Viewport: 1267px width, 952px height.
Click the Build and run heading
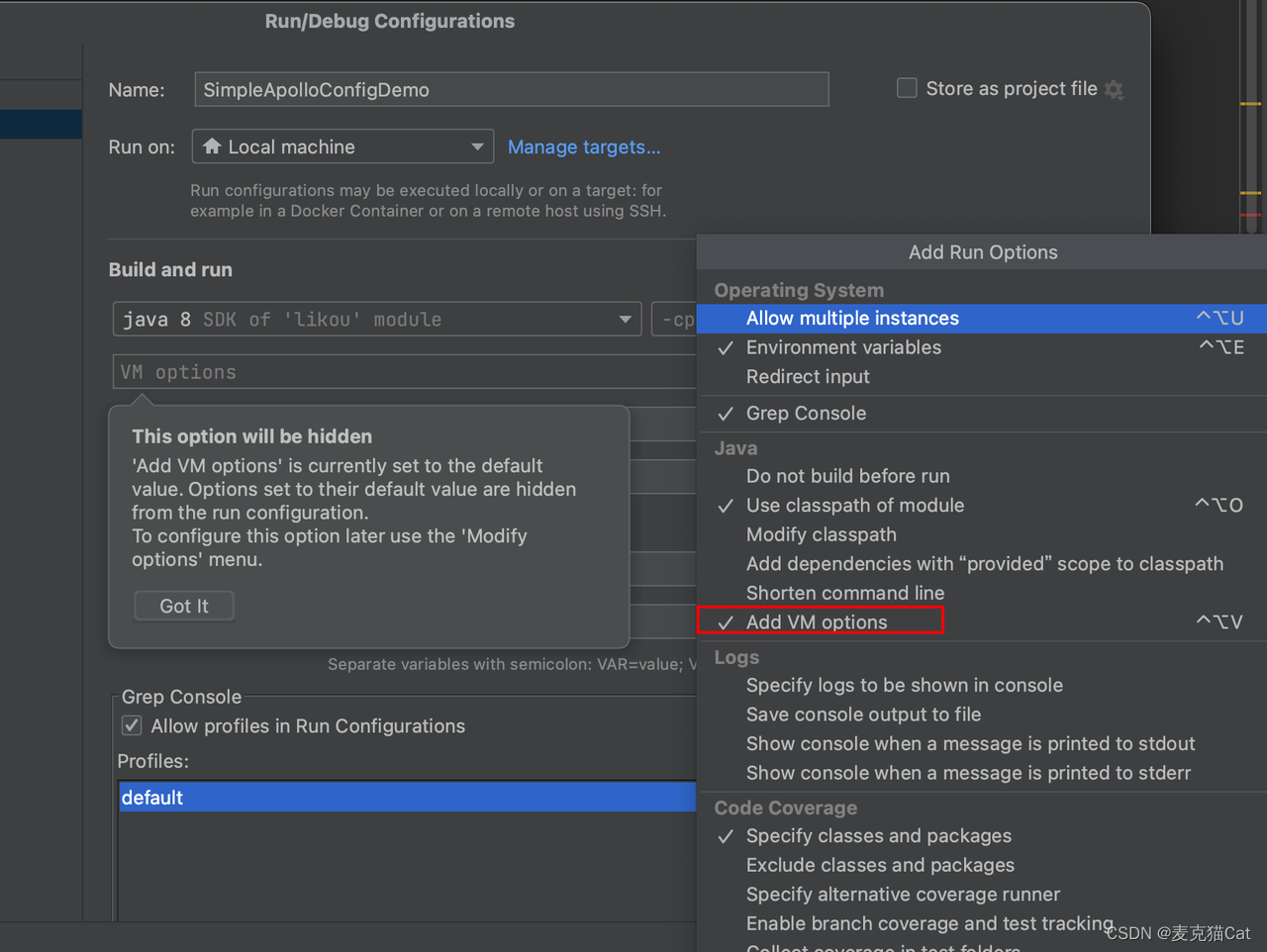170,269
